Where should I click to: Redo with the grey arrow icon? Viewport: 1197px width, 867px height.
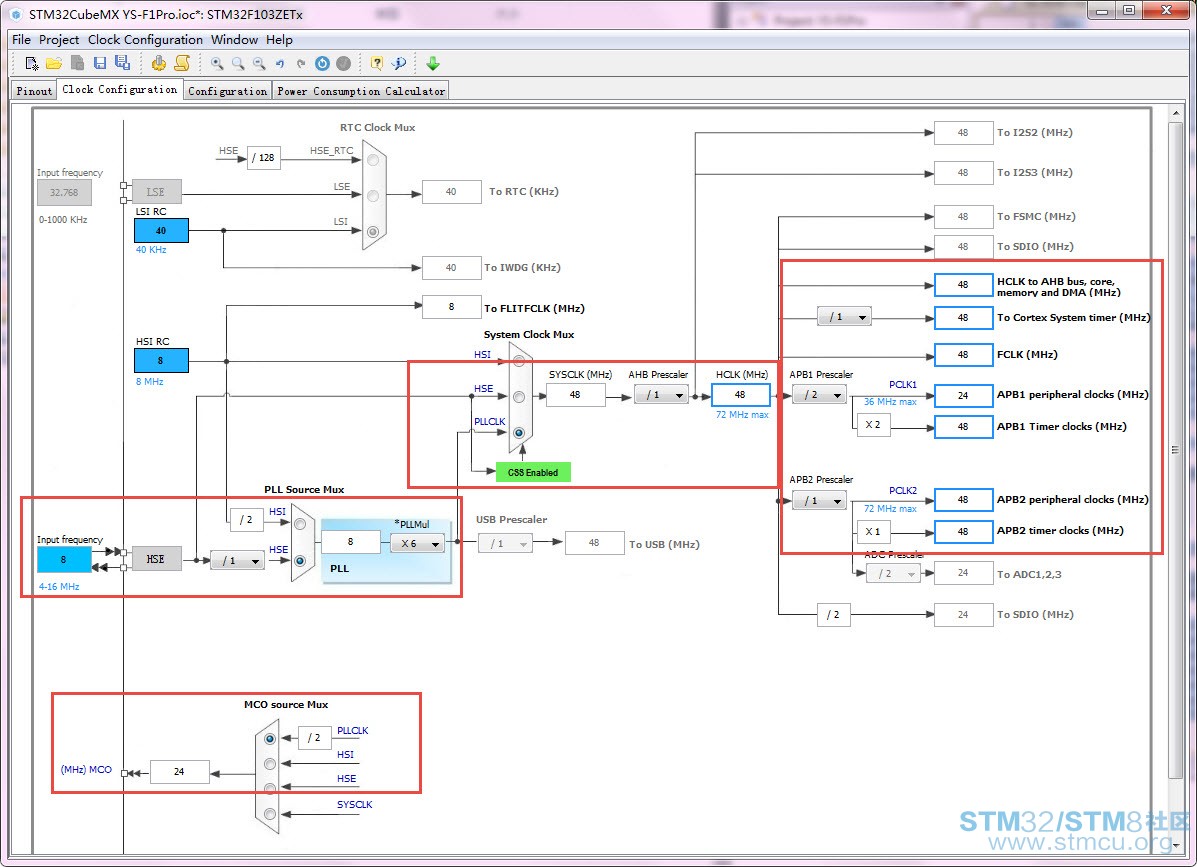pyautogui.click(x=301, y=63)
